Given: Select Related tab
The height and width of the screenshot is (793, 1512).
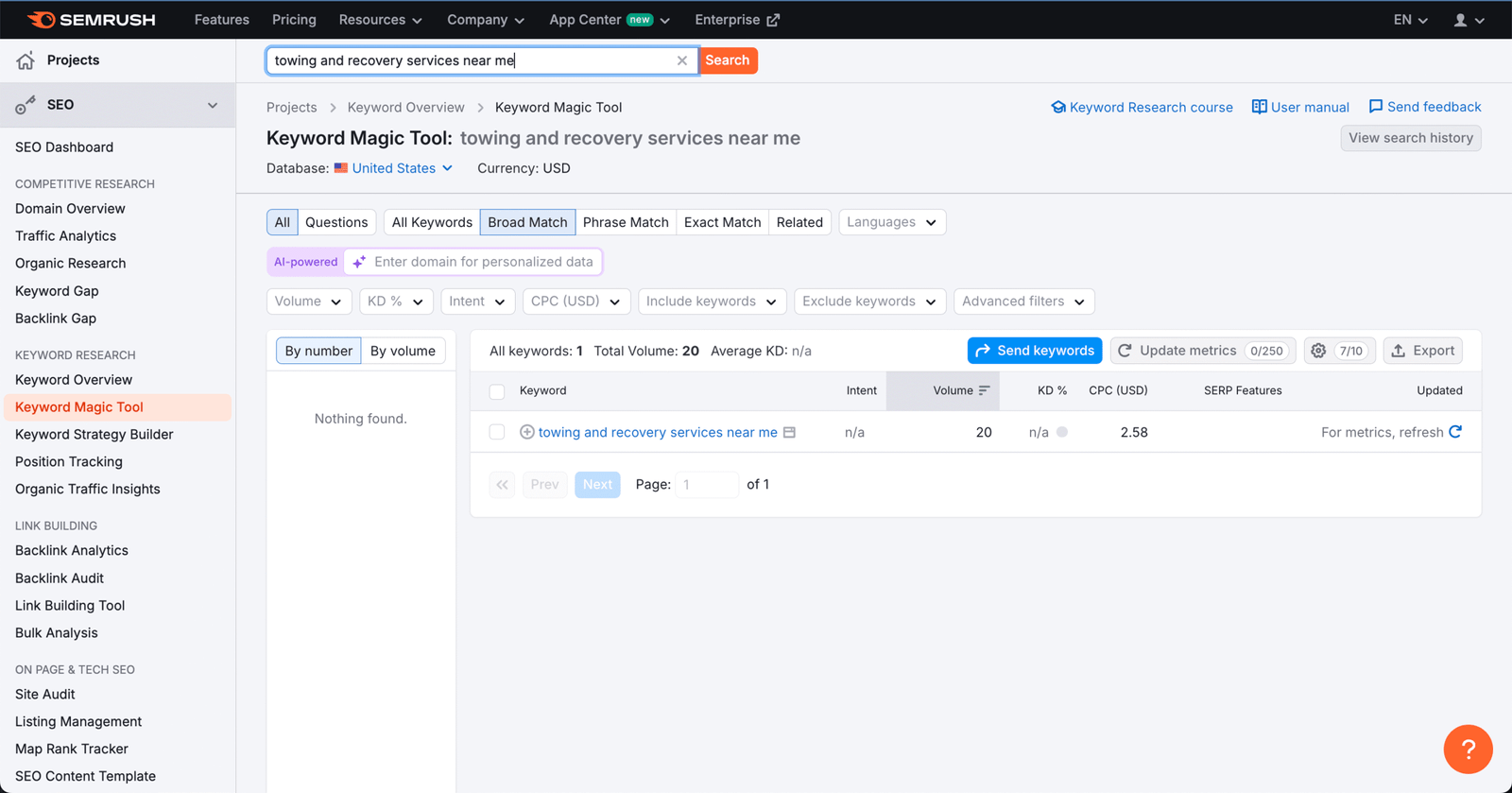Looking at the screenshot, I should tap(799, 222).
